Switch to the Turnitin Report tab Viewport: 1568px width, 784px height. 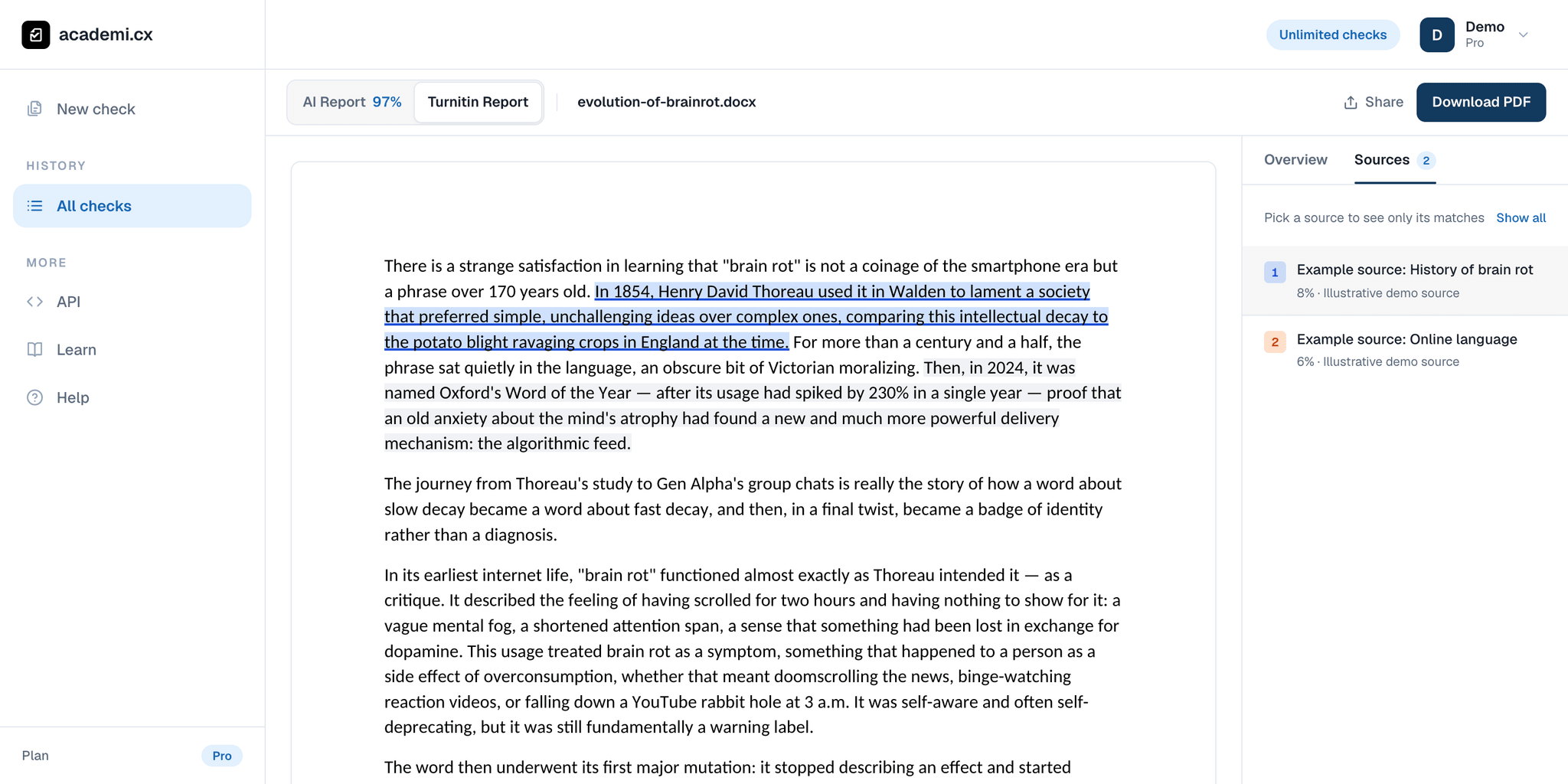[x=478, y=102]
